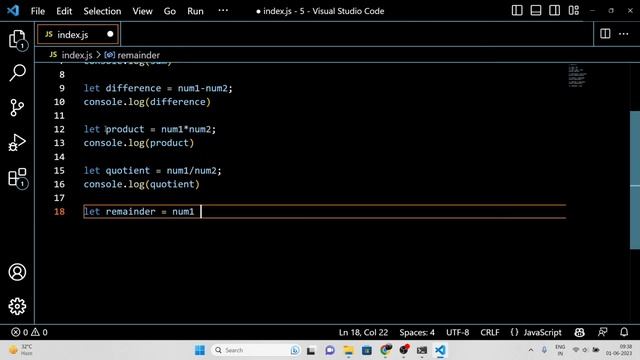Click console.log(product) on line 13
The image size is (640, 360).
(139, 143)
